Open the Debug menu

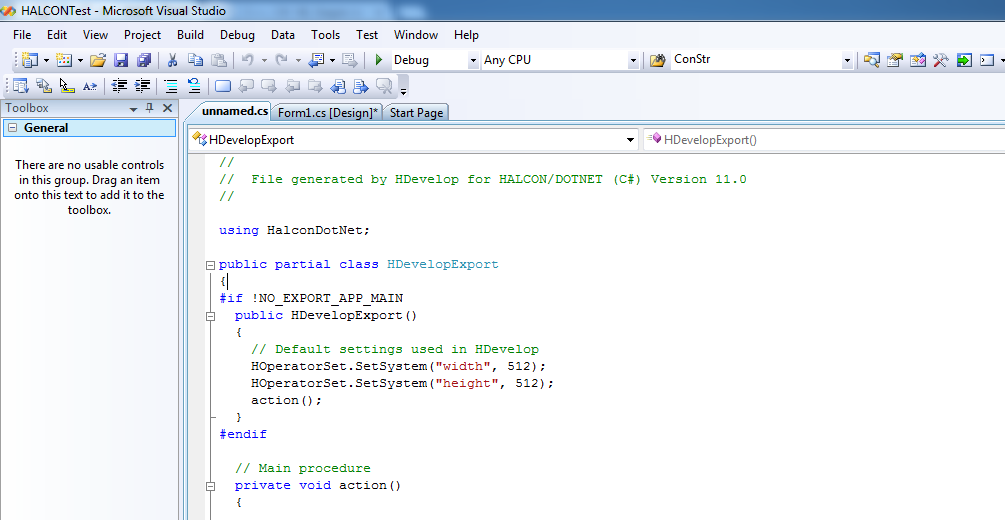click(x=237, y=35)
